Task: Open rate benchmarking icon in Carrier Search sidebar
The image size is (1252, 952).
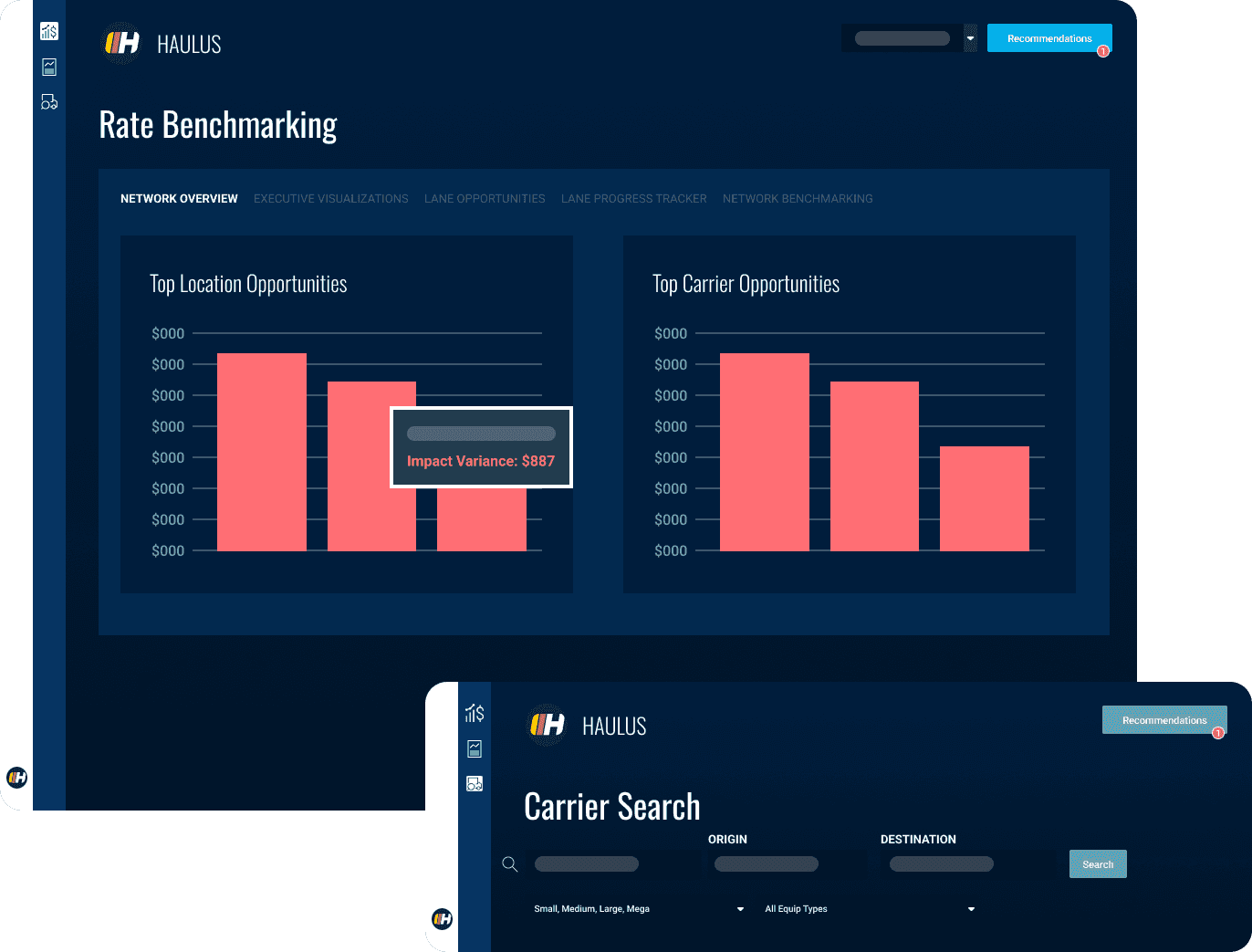Action: pyautogui.click(x=475, y=713)
